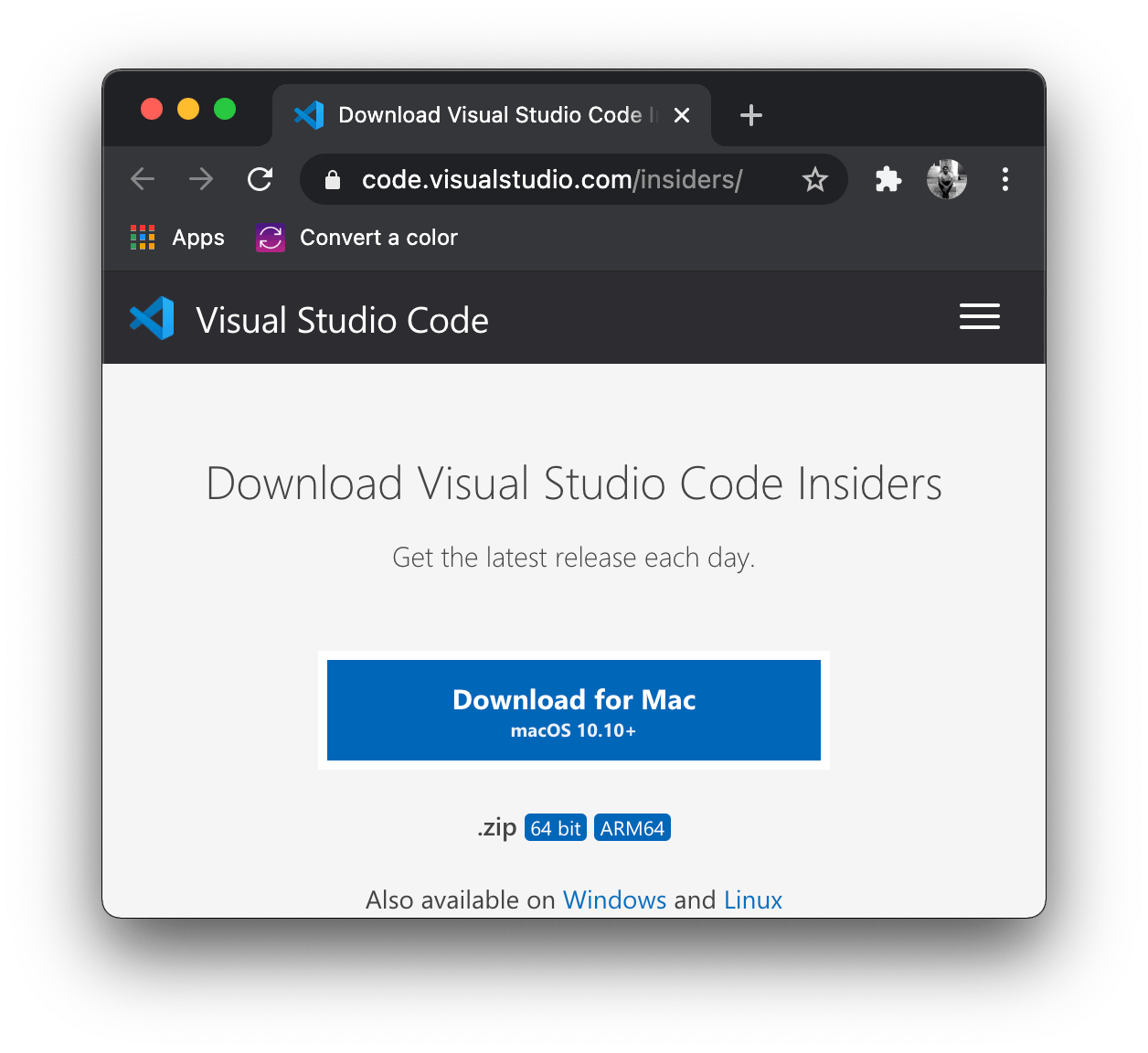Open the Chrome three-dot menu
1148x1053 pixels.
point(1005,179)
